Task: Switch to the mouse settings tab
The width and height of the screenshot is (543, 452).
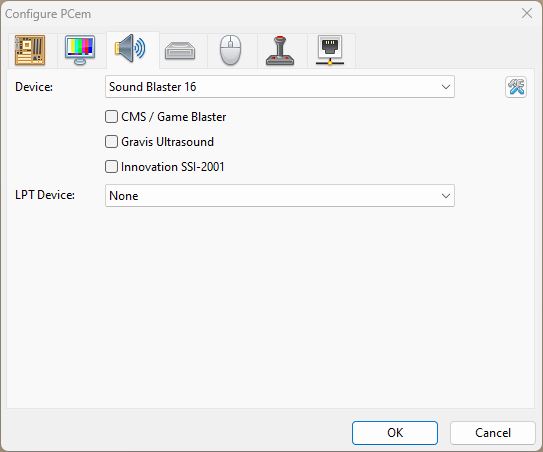Action: click(230, 50)
